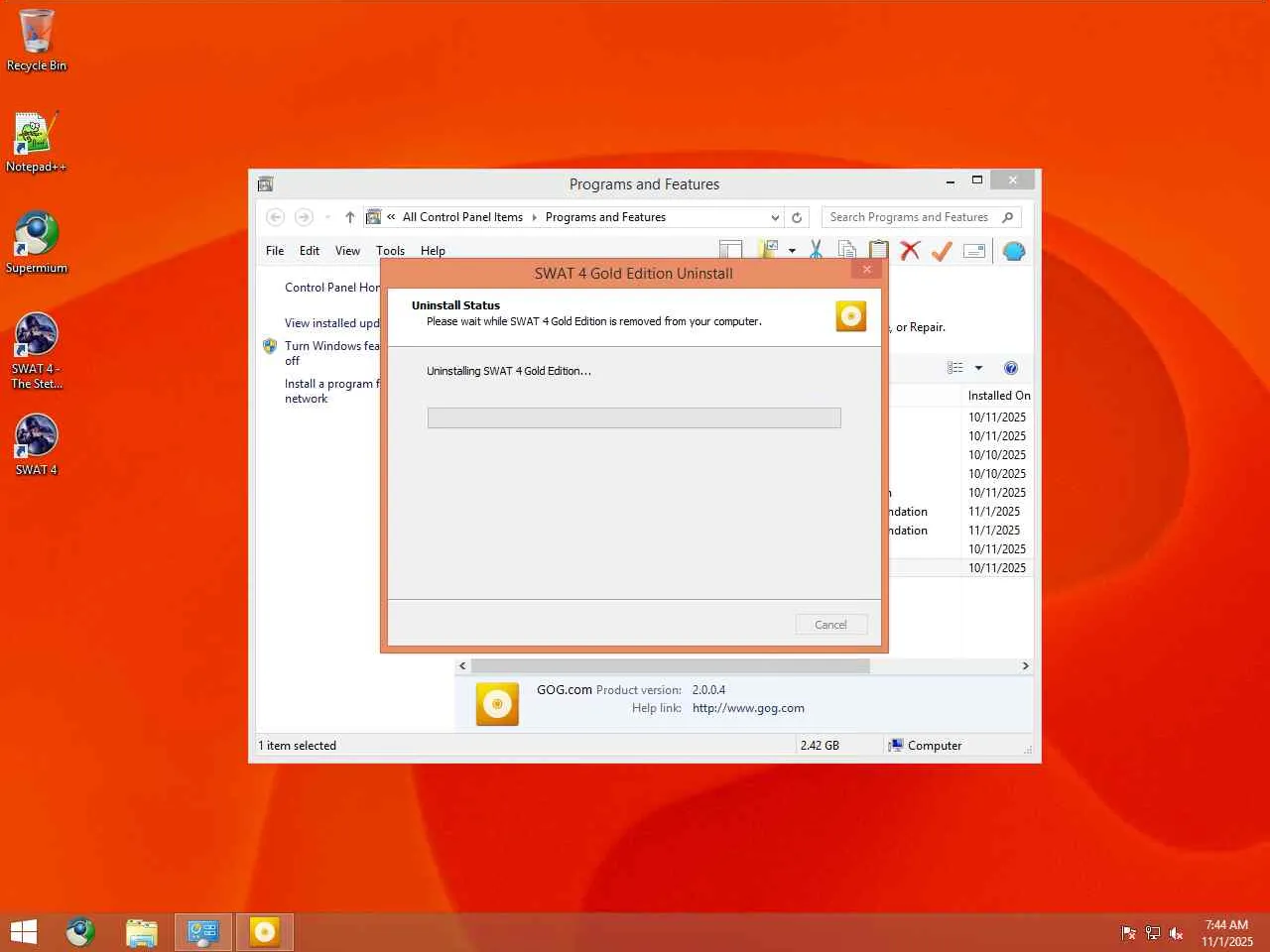This screenshot has height=952, width=1270.
Task: Click the GOG uninstaller taskbar button
Action: point(264,932)
